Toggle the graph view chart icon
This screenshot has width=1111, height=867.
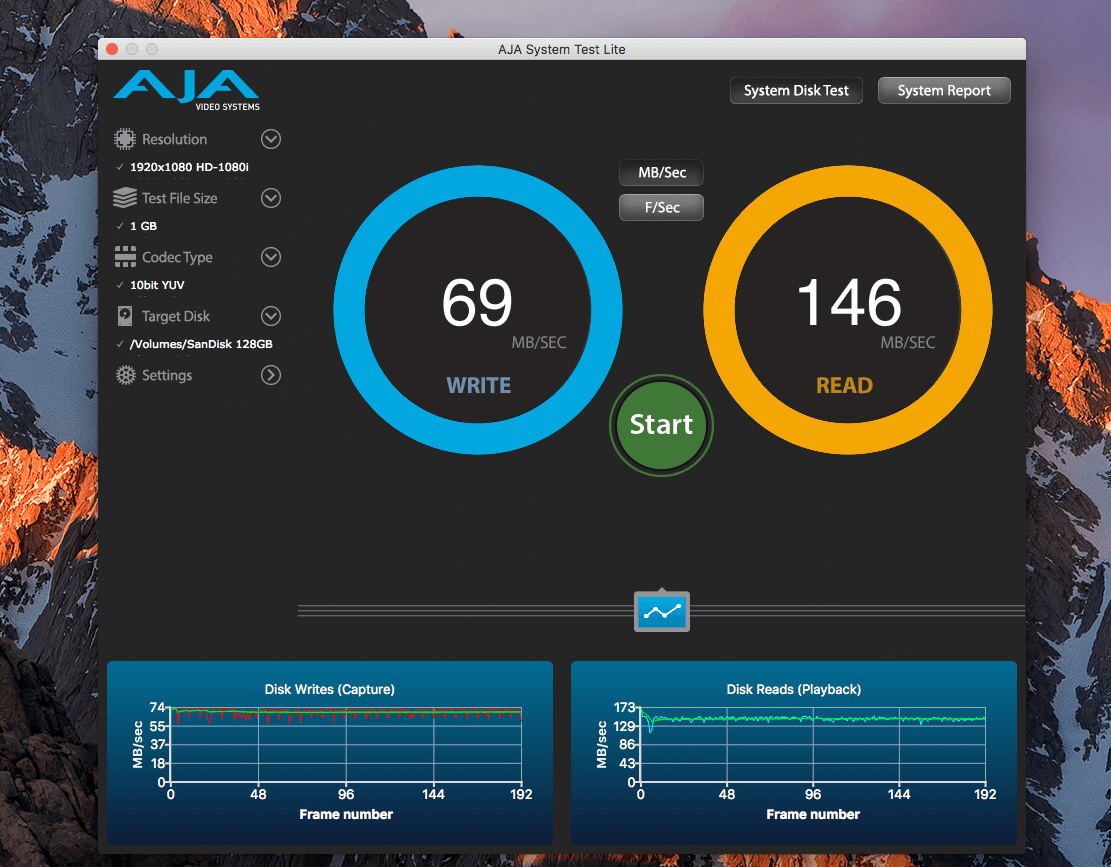pyautogui.click(x=662, y=611)
